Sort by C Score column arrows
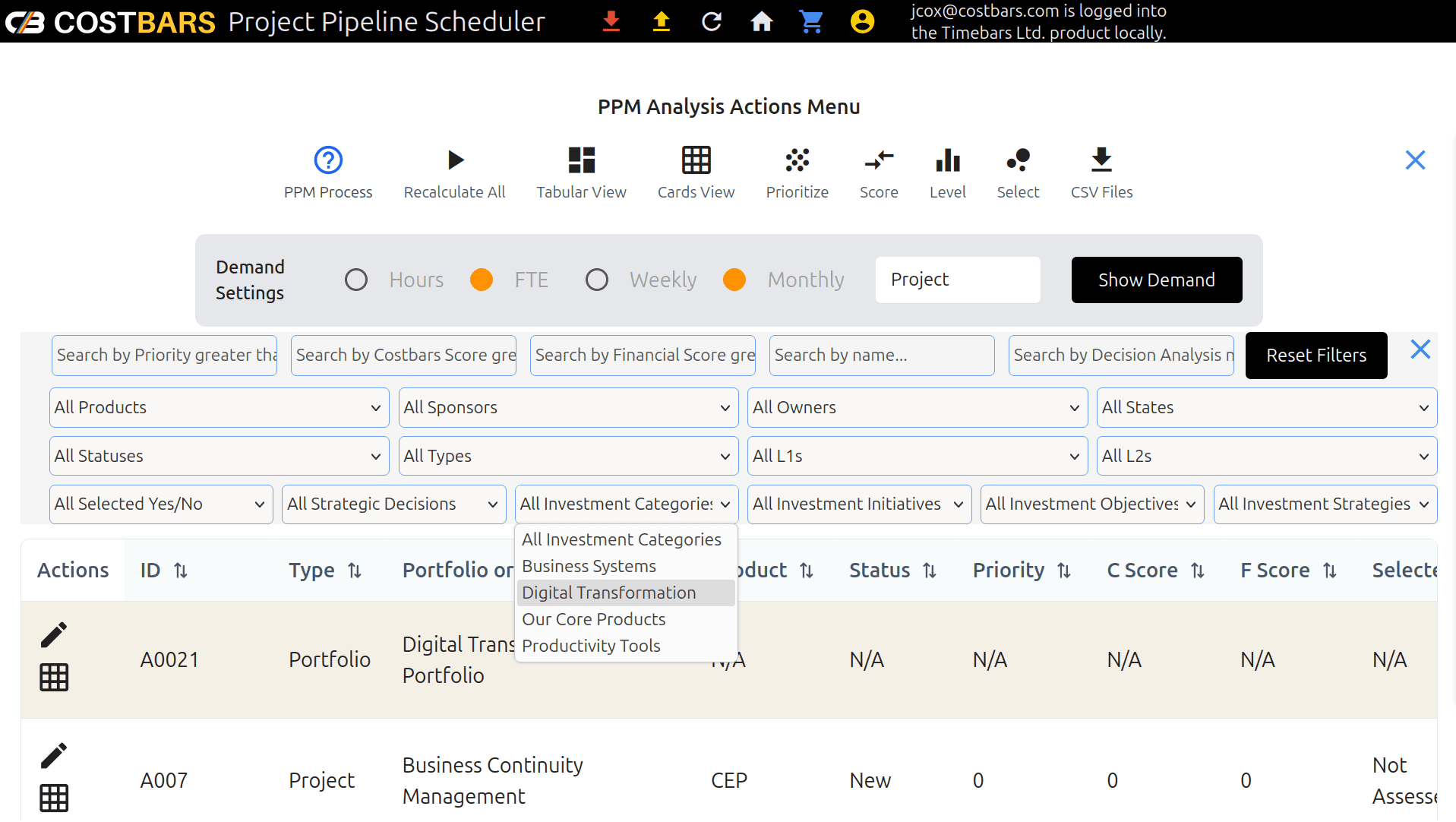The image size is (1456, 822). click(1198, 571)
